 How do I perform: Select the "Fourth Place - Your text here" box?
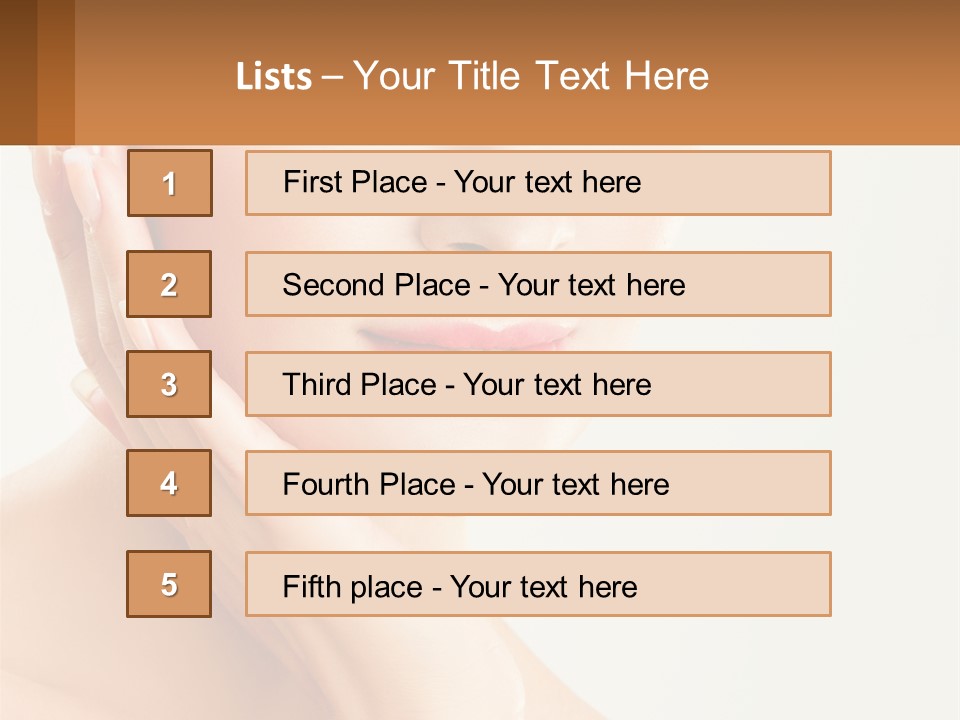(x=538, y=483)
